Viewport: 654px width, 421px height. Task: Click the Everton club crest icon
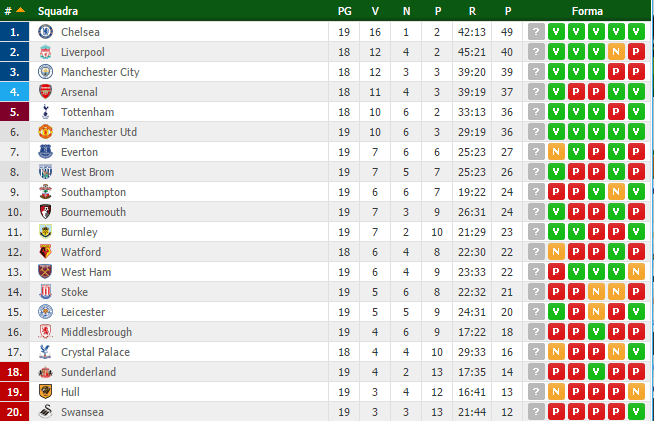[45, 152]
